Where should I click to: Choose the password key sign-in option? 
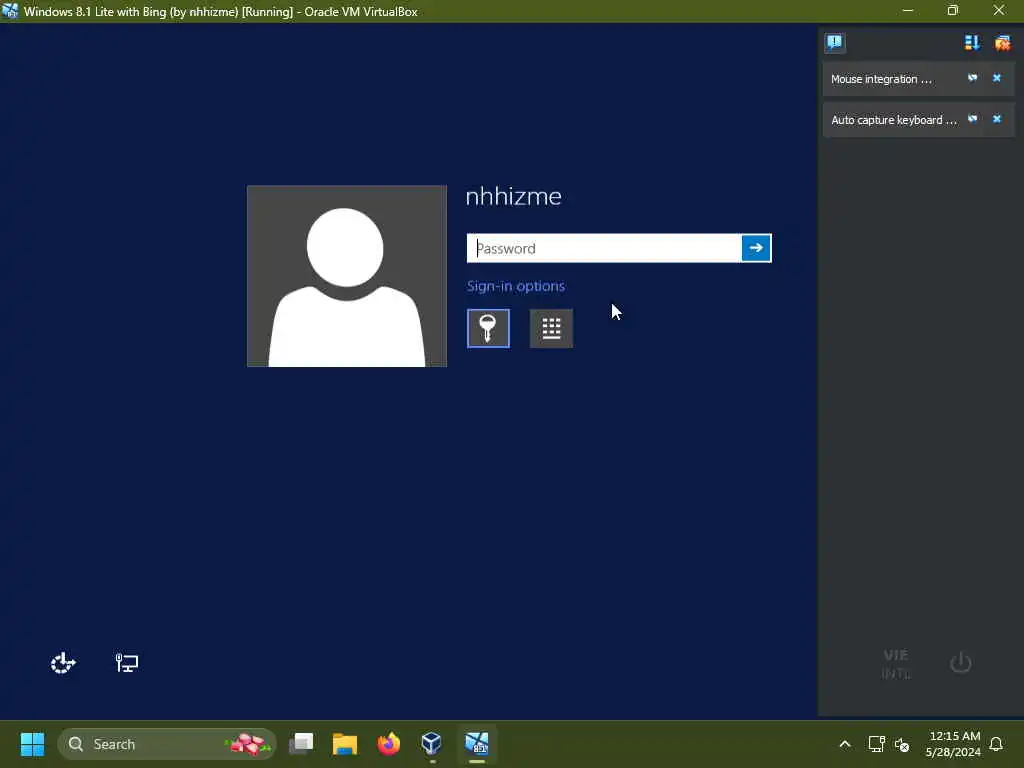[488, 328]
